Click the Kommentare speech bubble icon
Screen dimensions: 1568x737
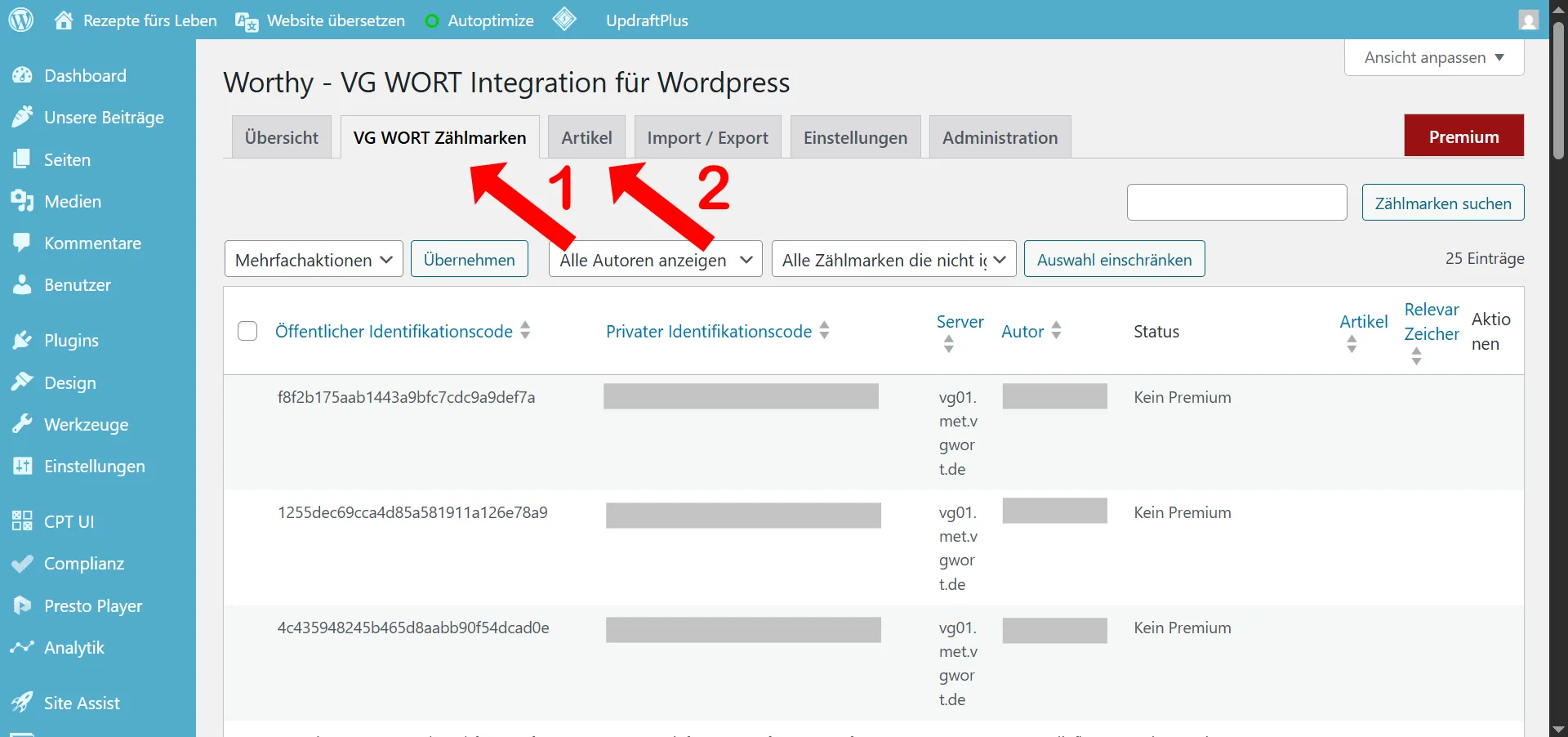(22, 243)
